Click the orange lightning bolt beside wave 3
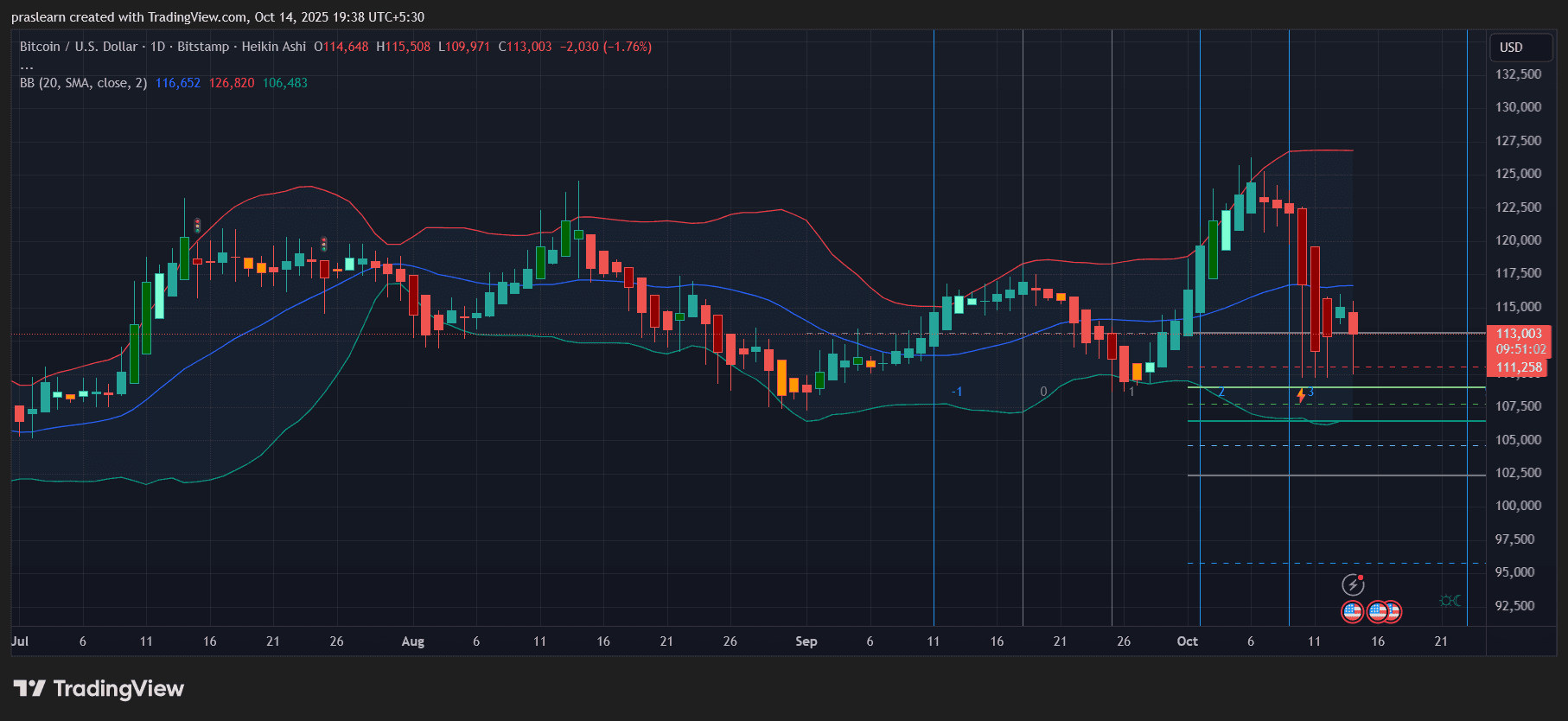 click(x=1300, y=396)
